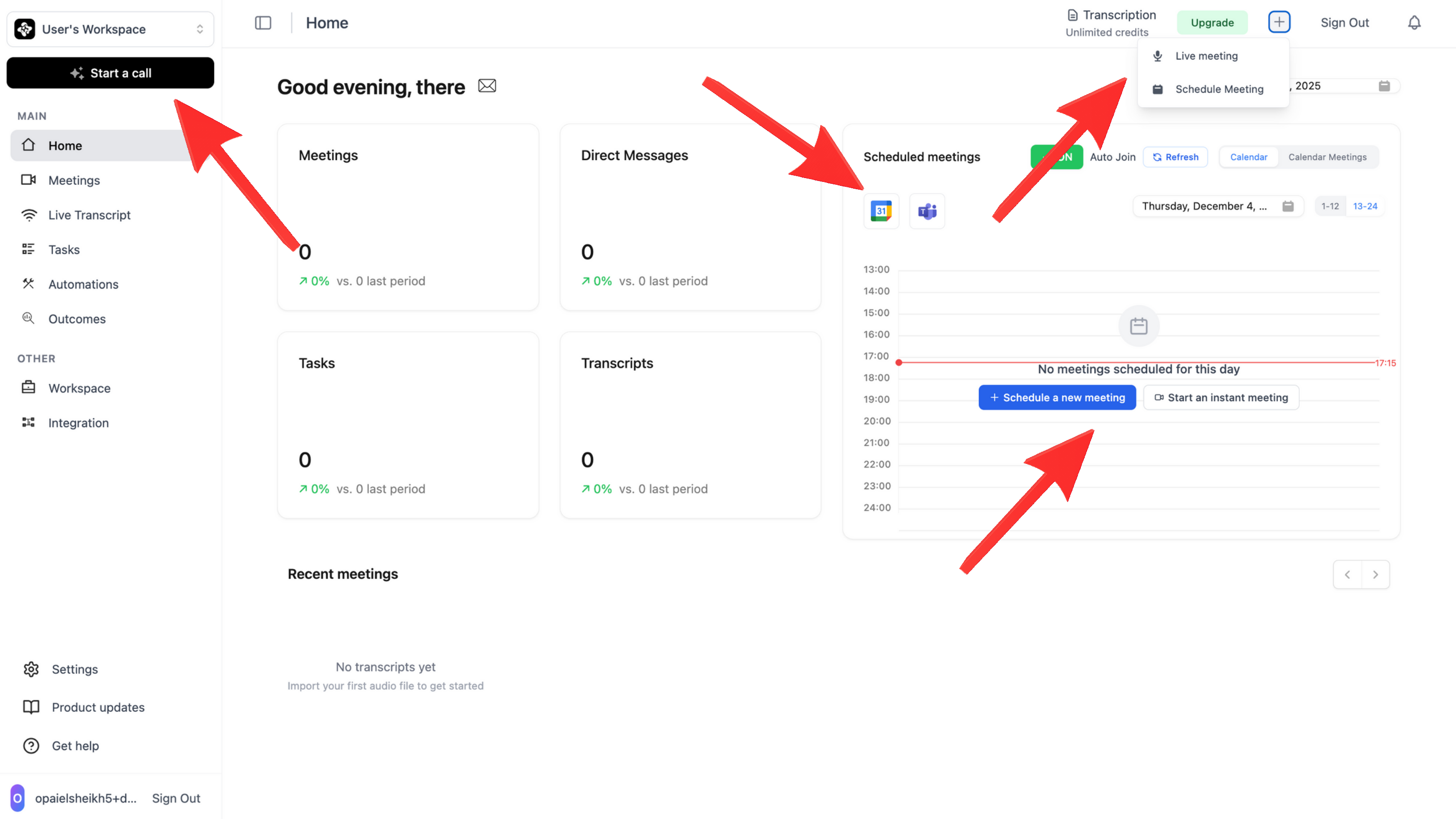1456x819 pixels.
Task: Refresh the scheduled meetings list
Action: point(1175,157)
